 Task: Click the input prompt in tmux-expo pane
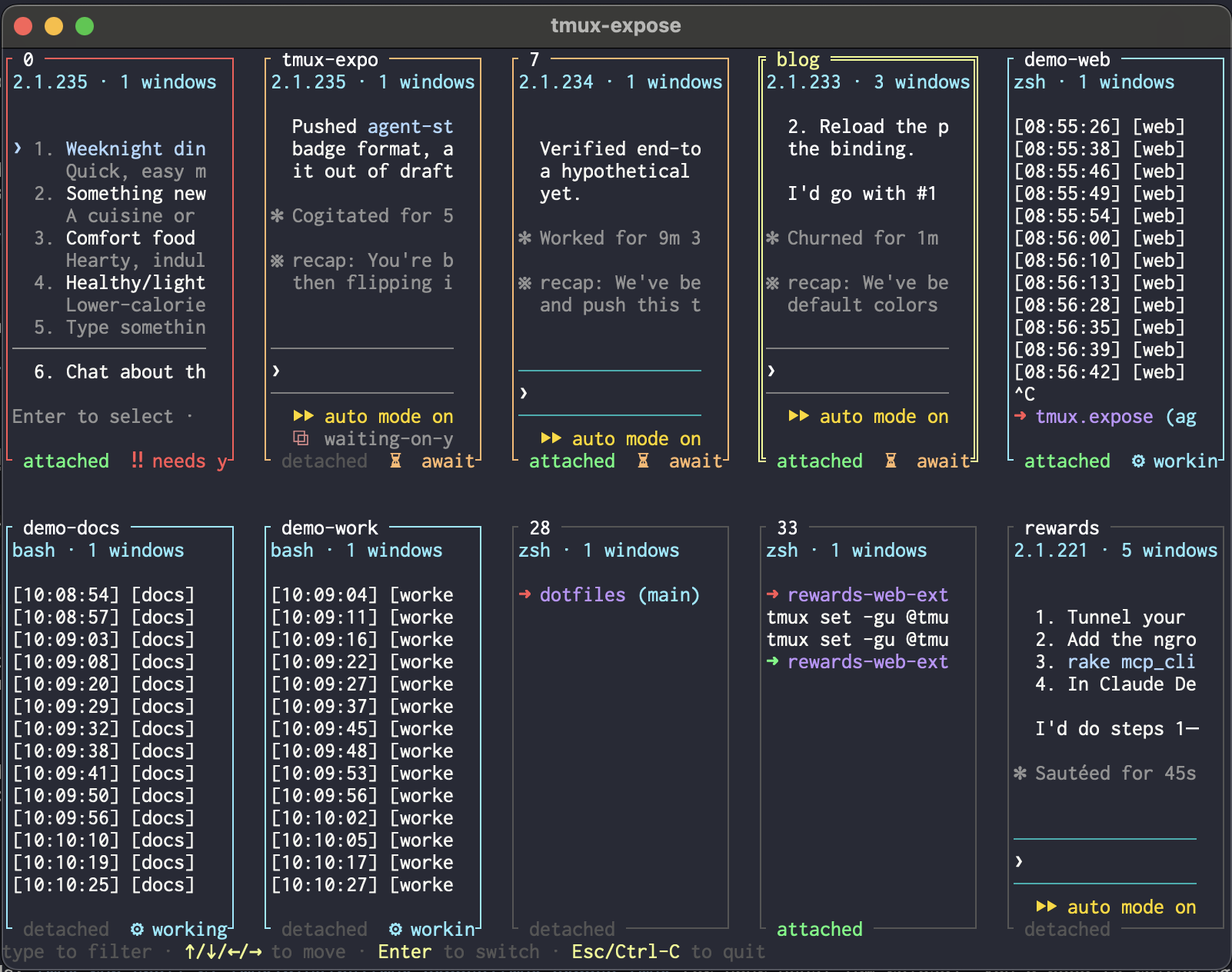[x=362, y=371]
